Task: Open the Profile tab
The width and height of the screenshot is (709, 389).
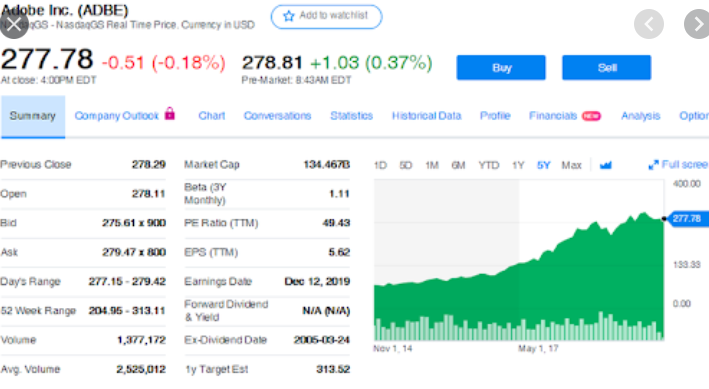Action: pos(495,116)
